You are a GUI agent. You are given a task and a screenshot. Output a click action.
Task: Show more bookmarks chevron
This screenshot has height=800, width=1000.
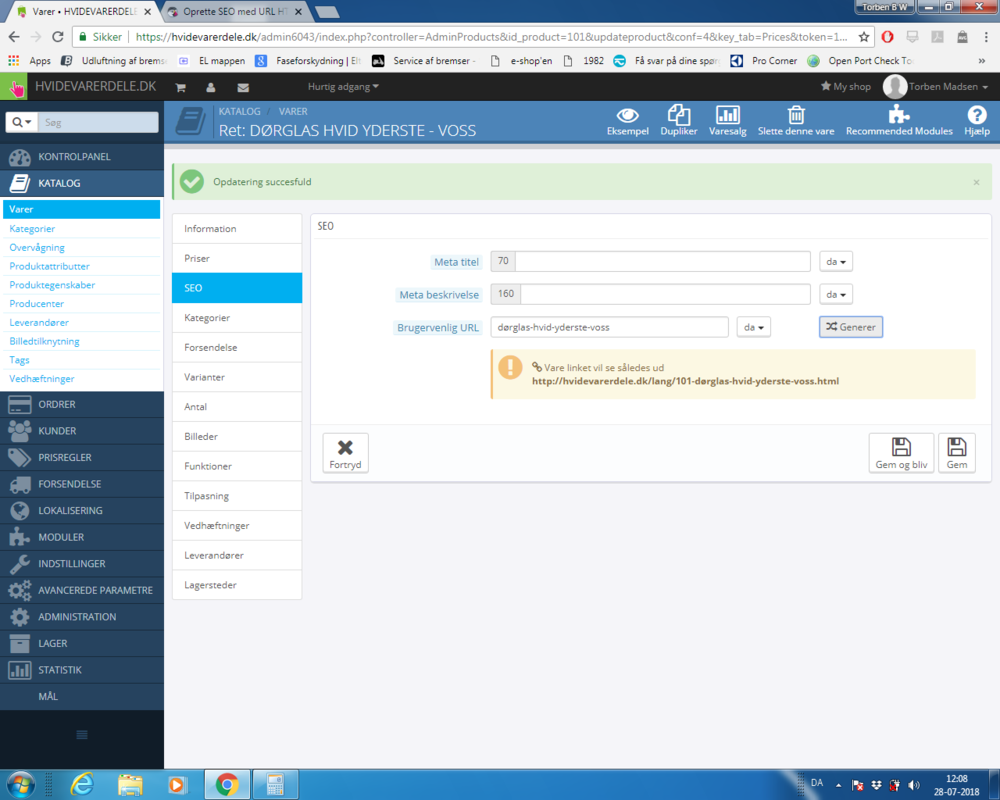tap(982, 61)
